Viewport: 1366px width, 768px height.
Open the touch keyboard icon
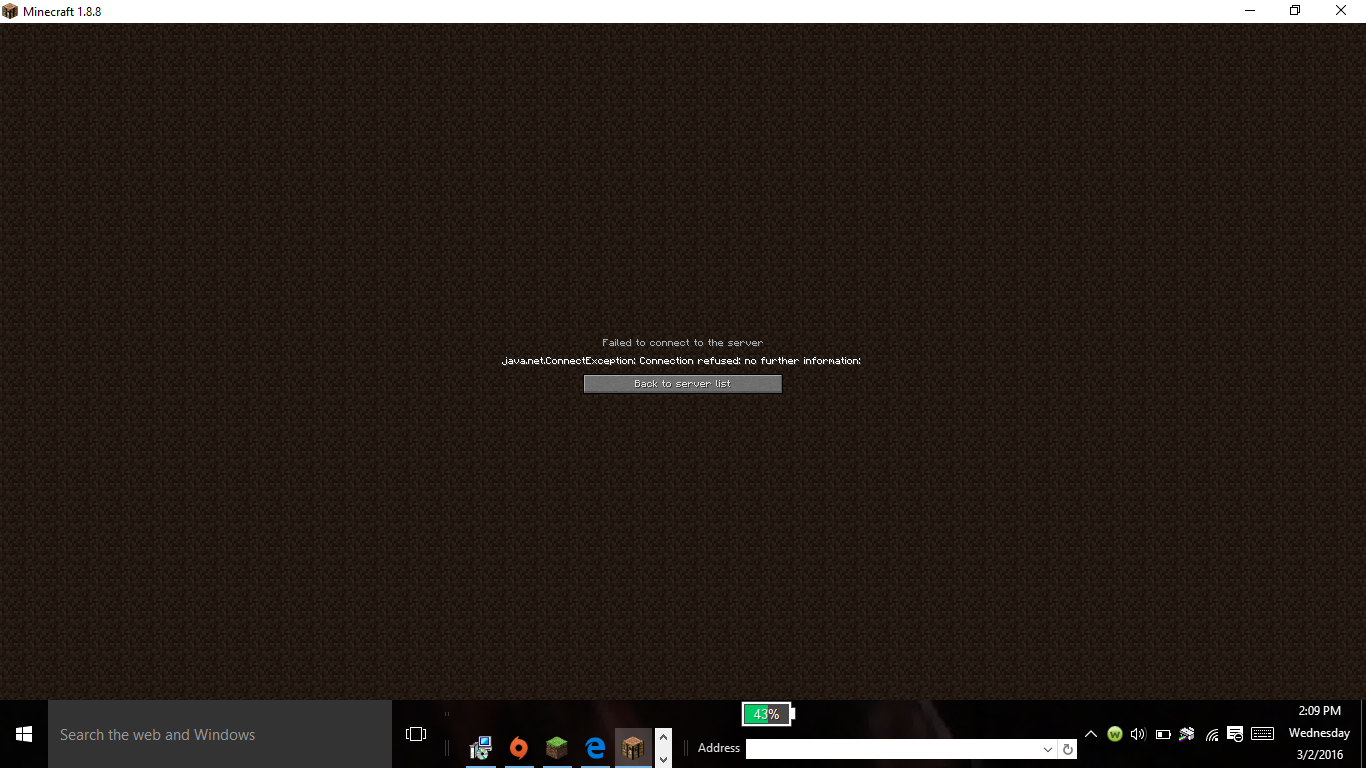point(1262,734)
